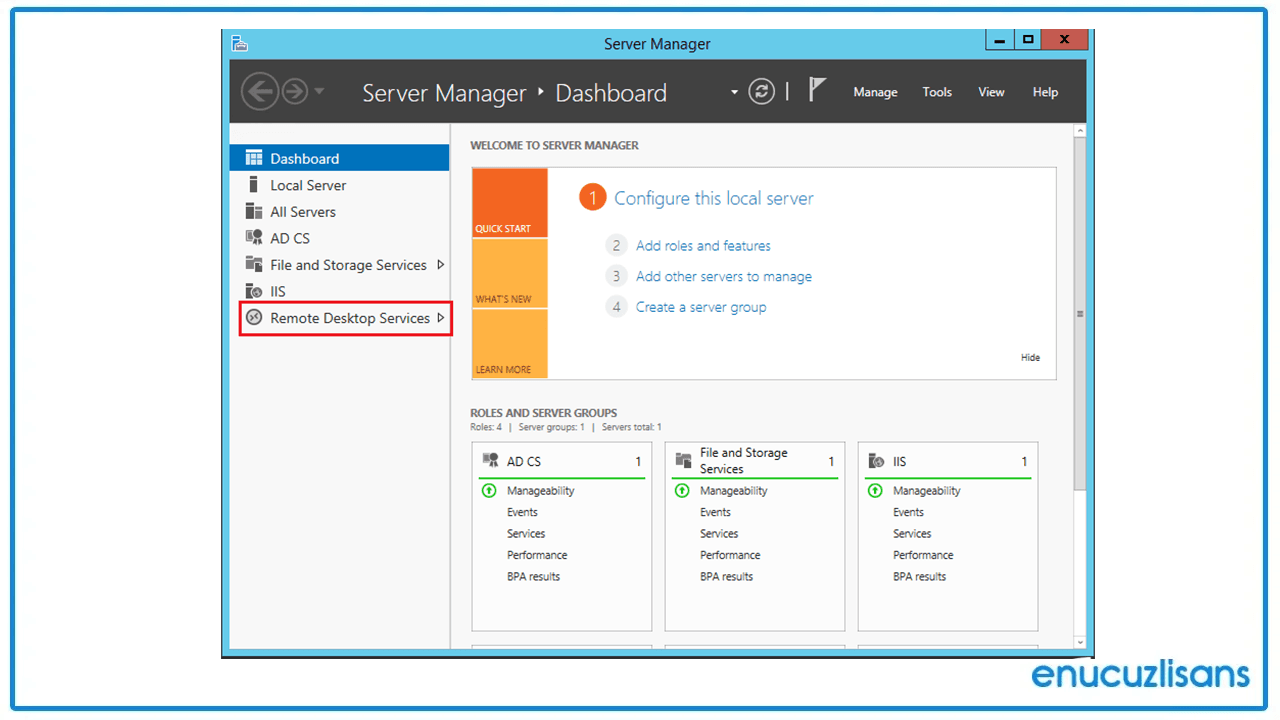
Task: Select IIS in the sidebar
Action: pyautogui.click(x=339, y=291)
